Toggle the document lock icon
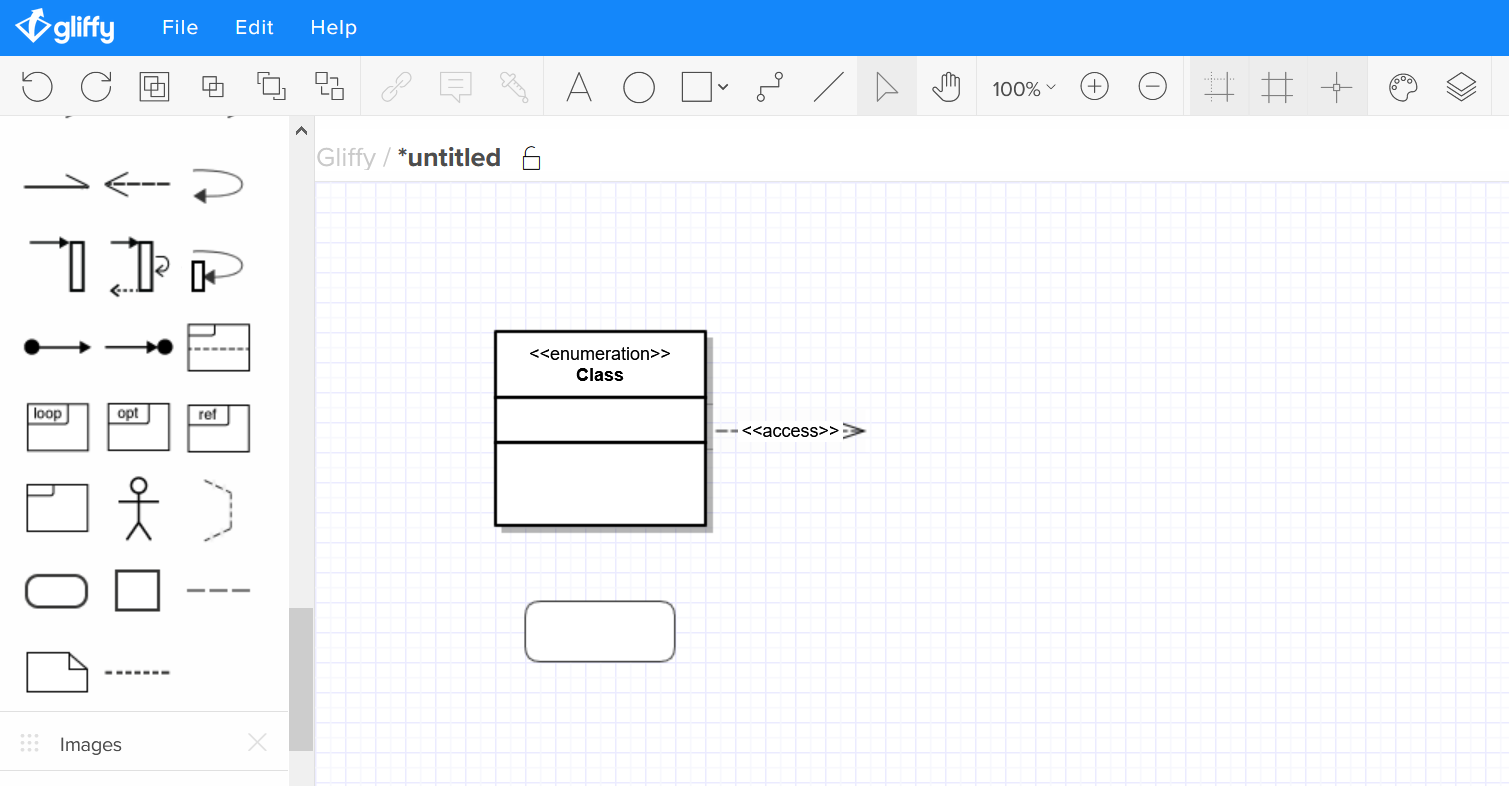 531,158
